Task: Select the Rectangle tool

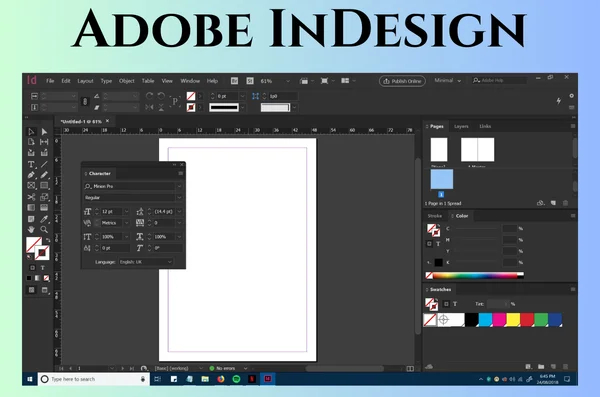Action: (x=44, y=186)
